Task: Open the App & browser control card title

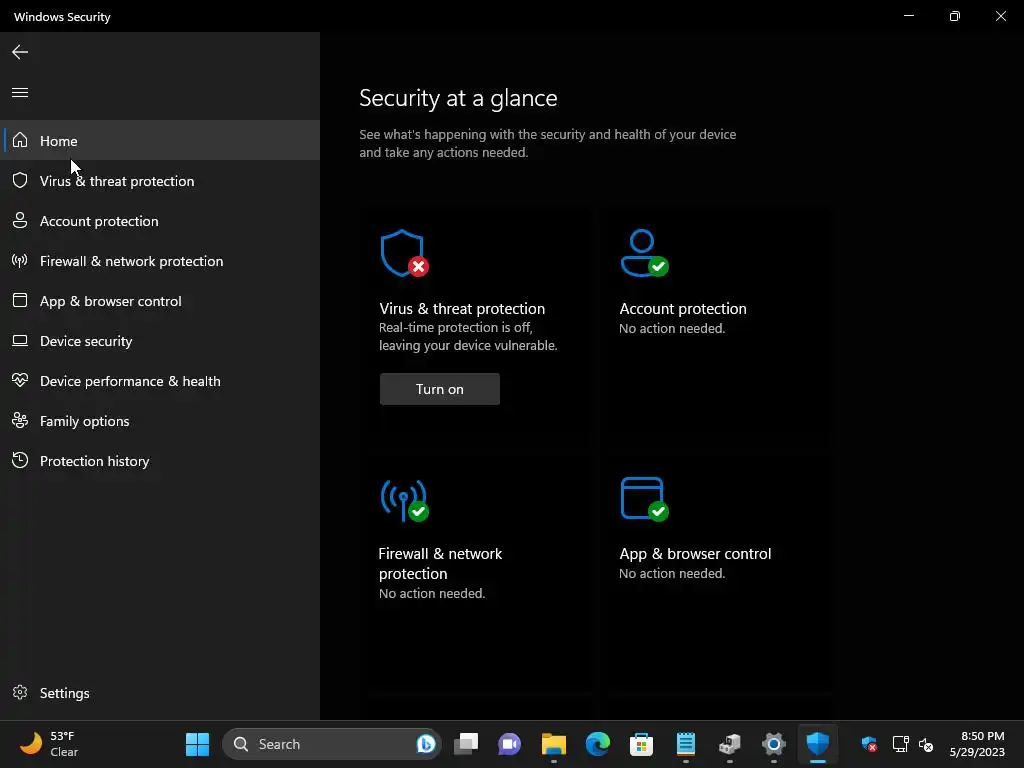Action: pos(695,553)
